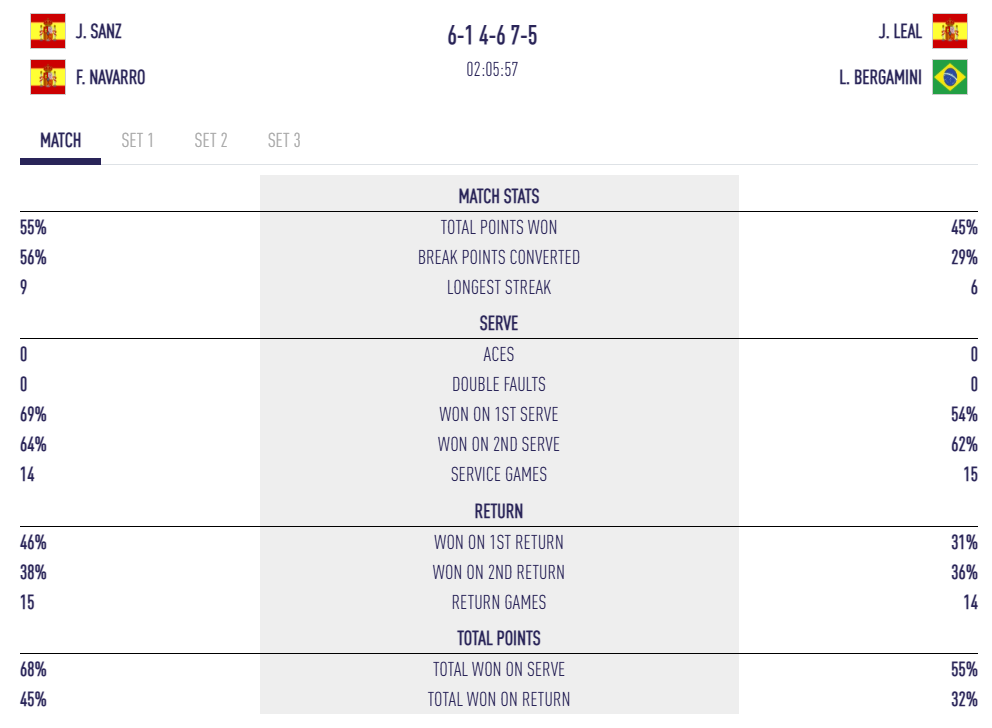Click the Spain flag beside J. Sanz
This screenshot has height=728, width=992.
pyautogui.click(x=47, y=31)
